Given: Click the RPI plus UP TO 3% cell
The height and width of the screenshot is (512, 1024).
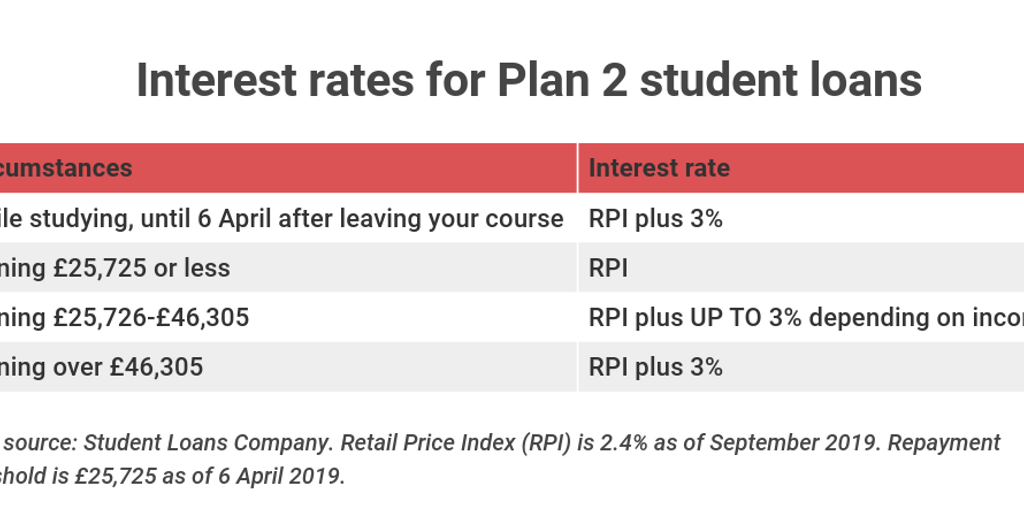Looking at the screenshot, I should point(807,318).
